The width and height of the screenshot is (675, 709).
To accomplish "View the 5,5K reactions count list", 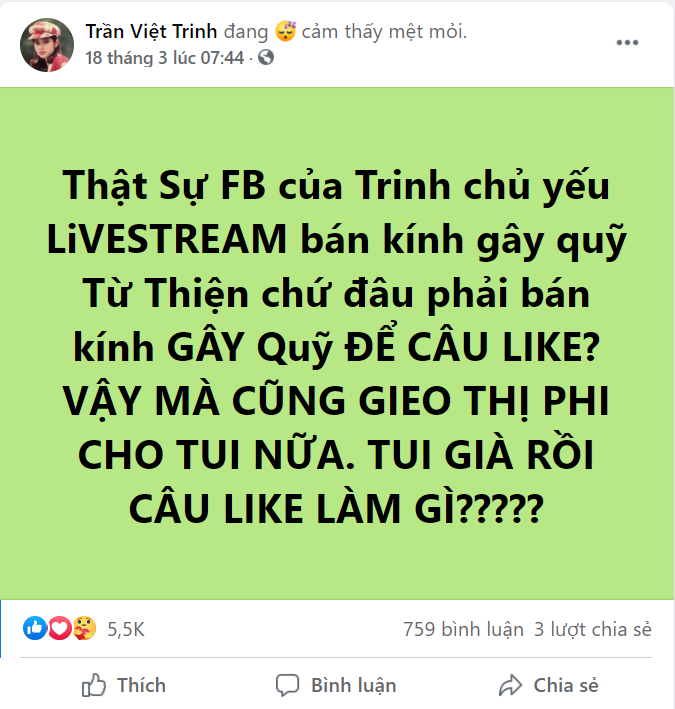I will (126, 629).
